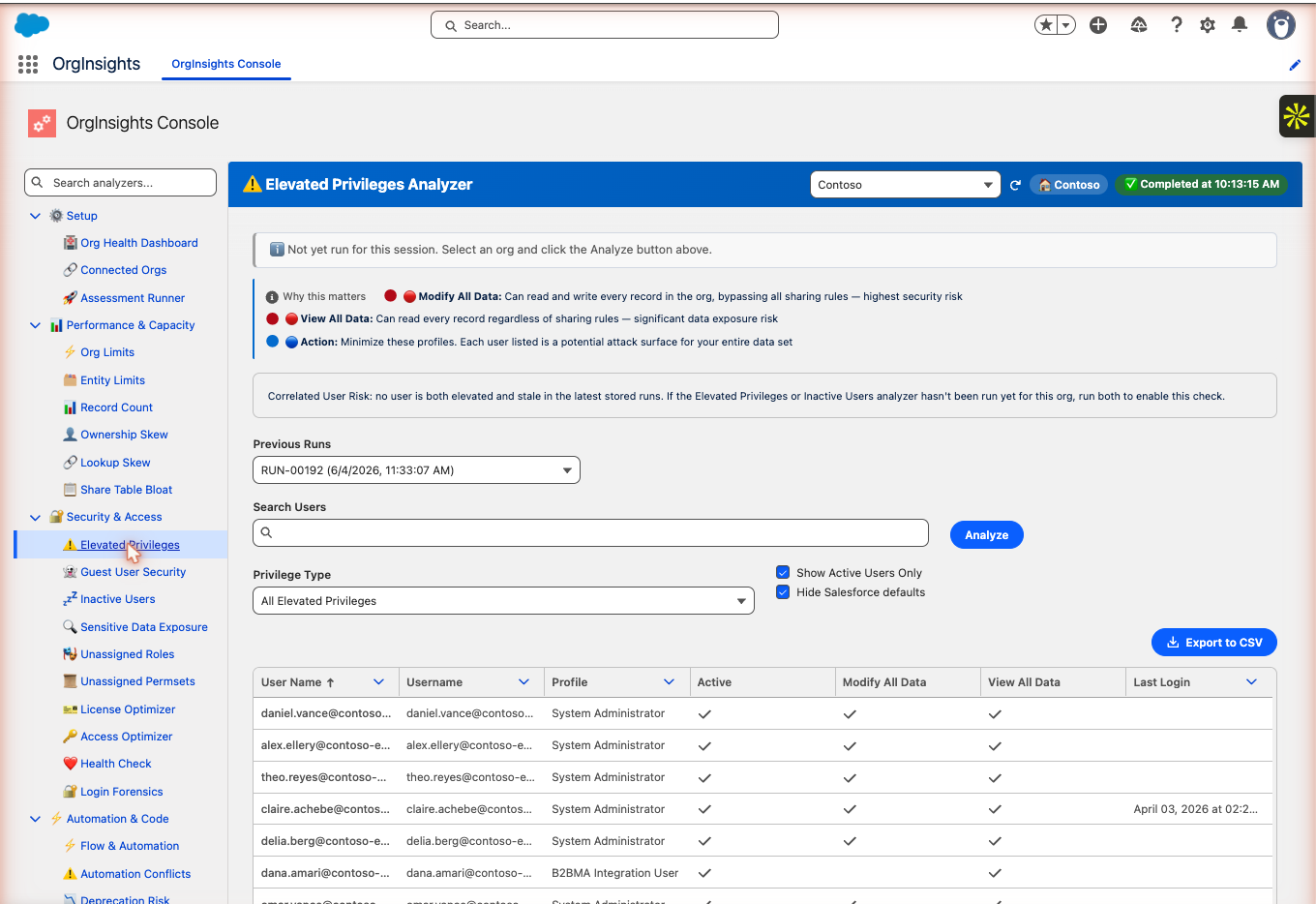Click B2BMA Integration User profile cell
The width and height of the screenshot is (1316, 904).
(615, 873)
